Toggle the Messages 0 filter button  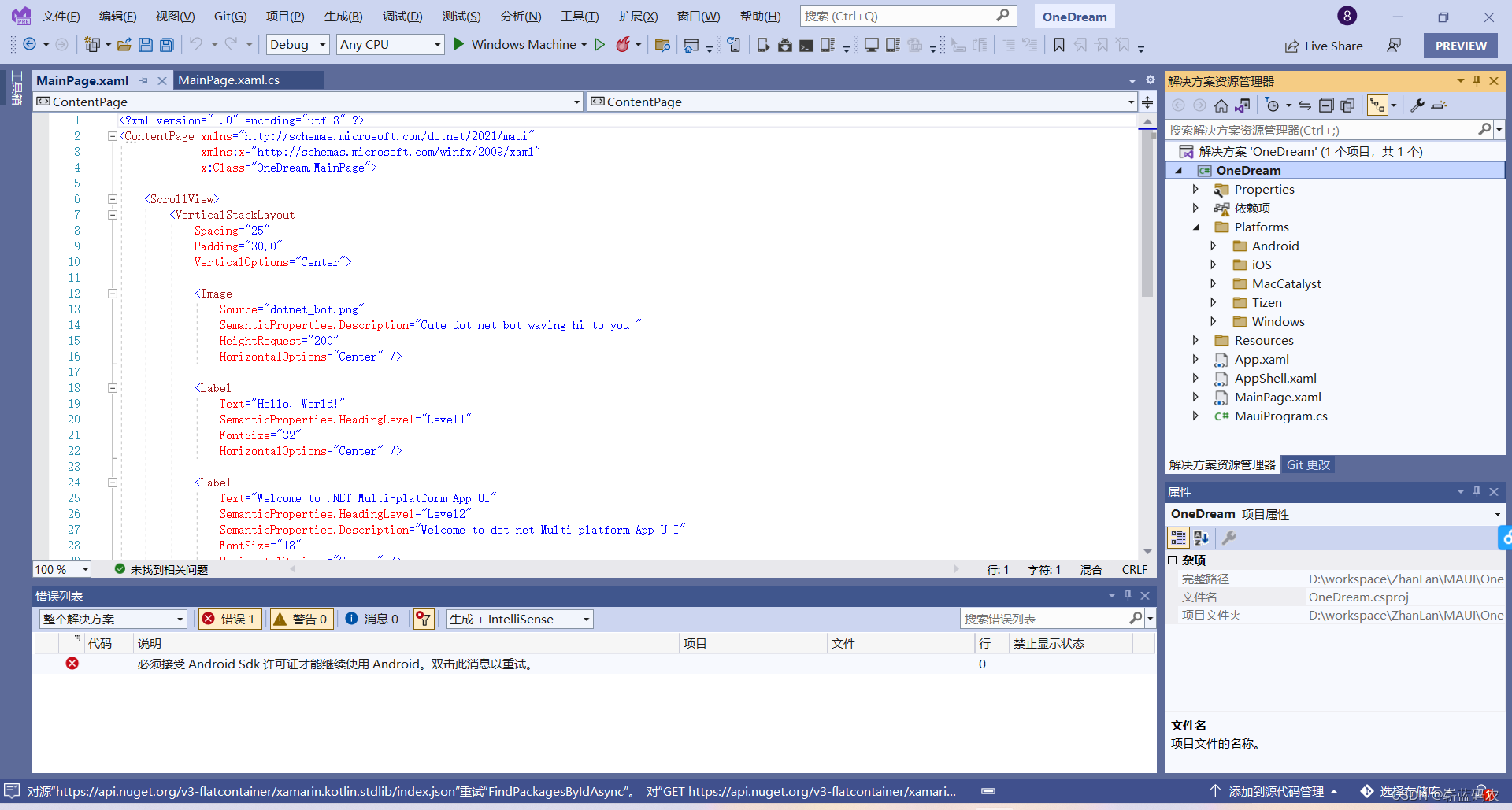(372, 619)
